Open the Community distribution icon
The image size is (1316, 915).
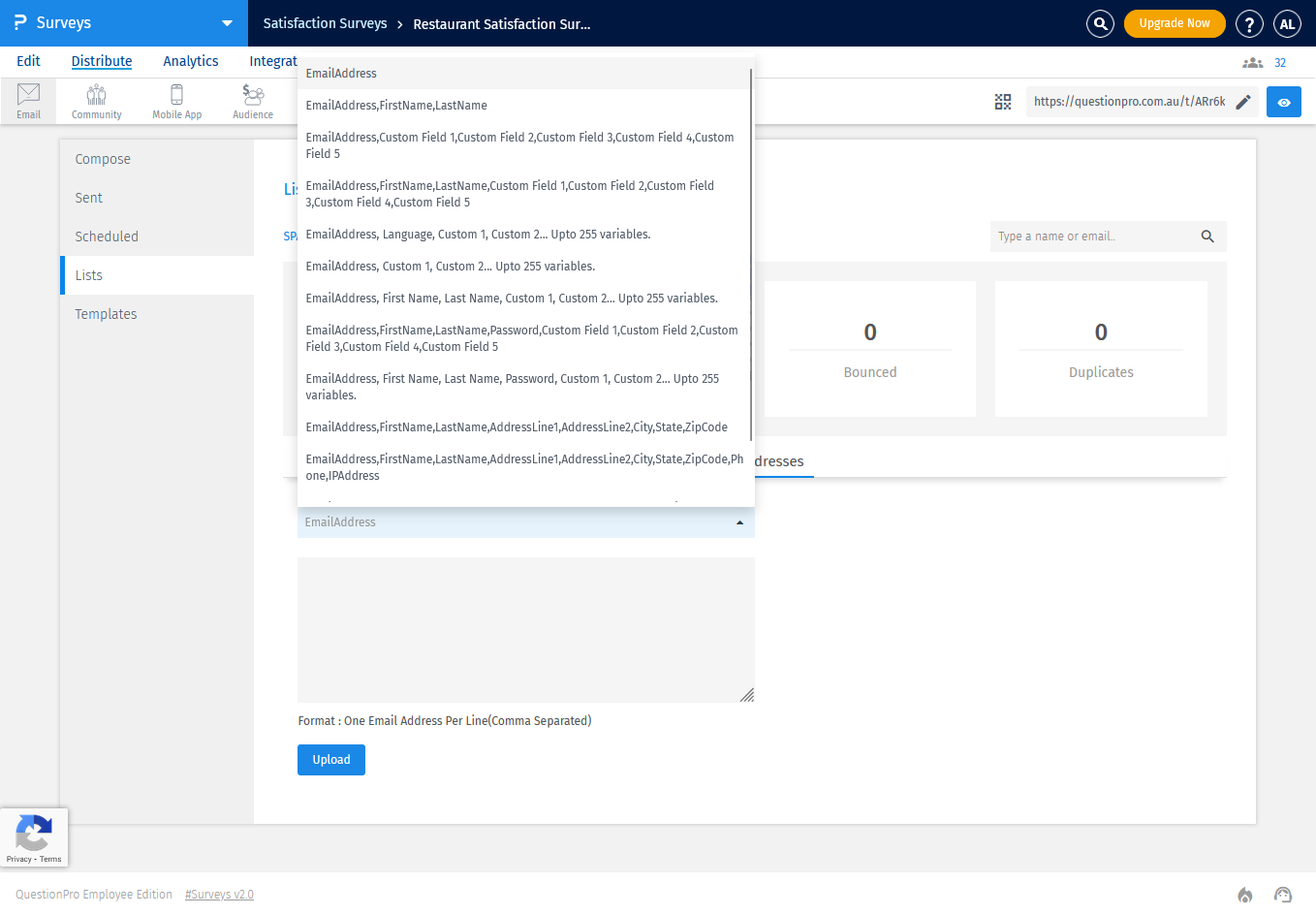95,101
